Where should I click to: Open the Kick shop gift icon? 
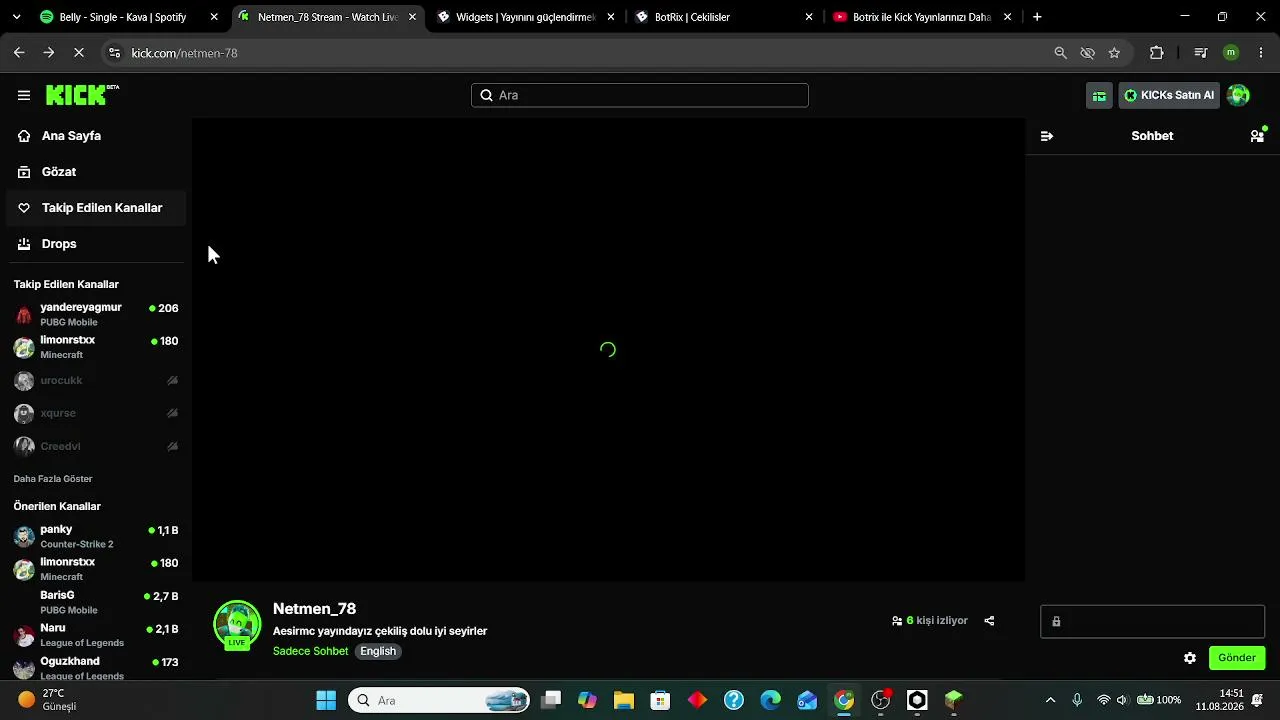click(x=1099, y=95)
